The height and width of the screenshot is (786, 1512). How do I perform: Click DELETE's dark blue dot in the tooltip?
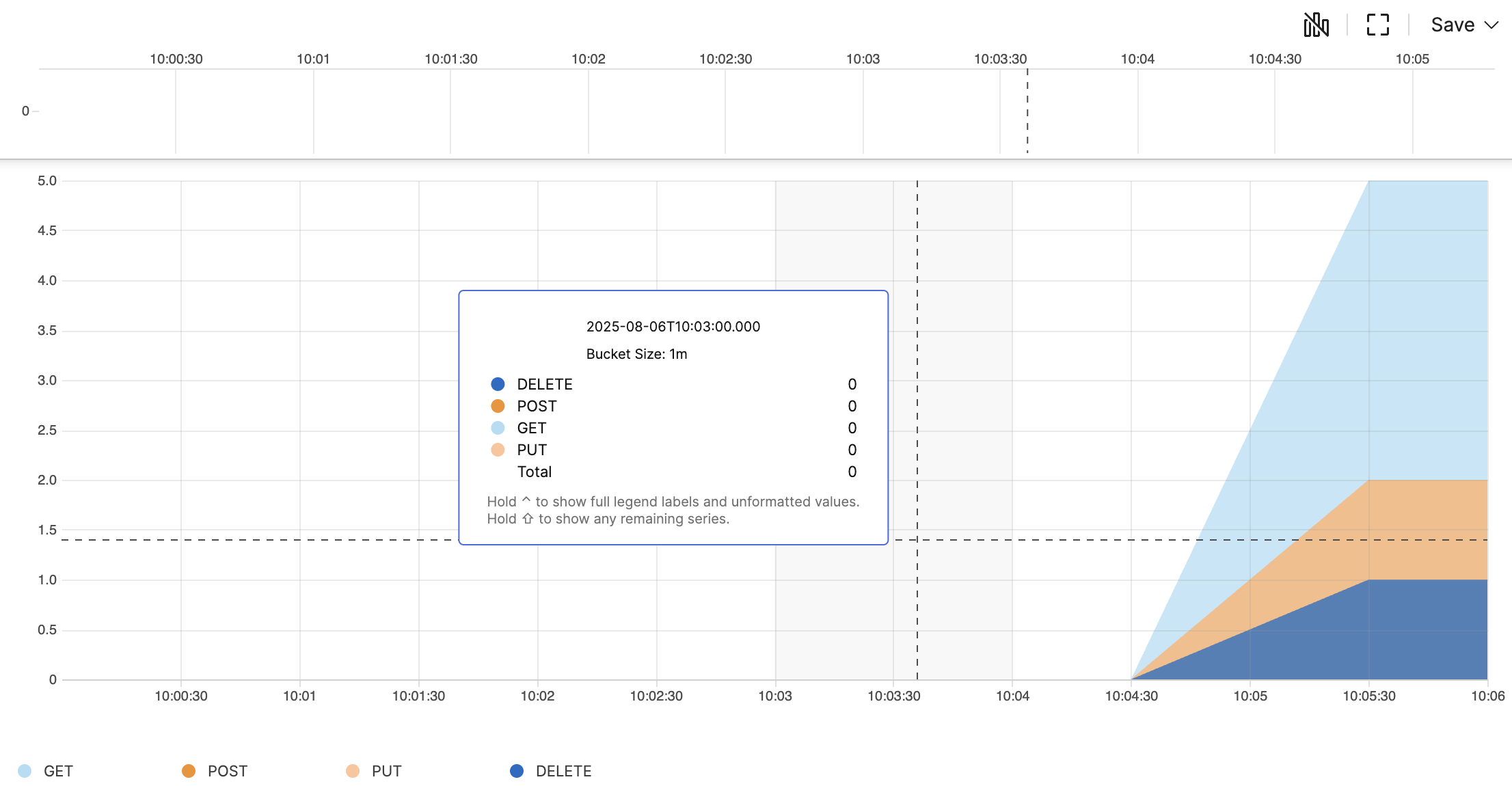pyautogui.click(x=498, y=383)
